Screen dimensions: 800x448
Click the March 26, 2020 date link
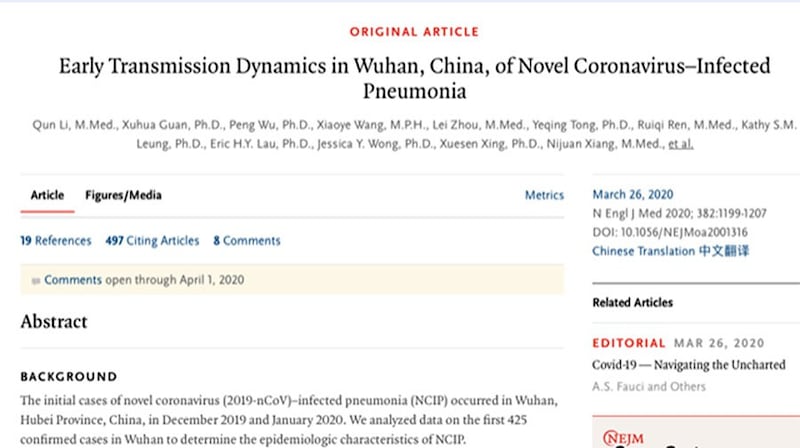633,194
